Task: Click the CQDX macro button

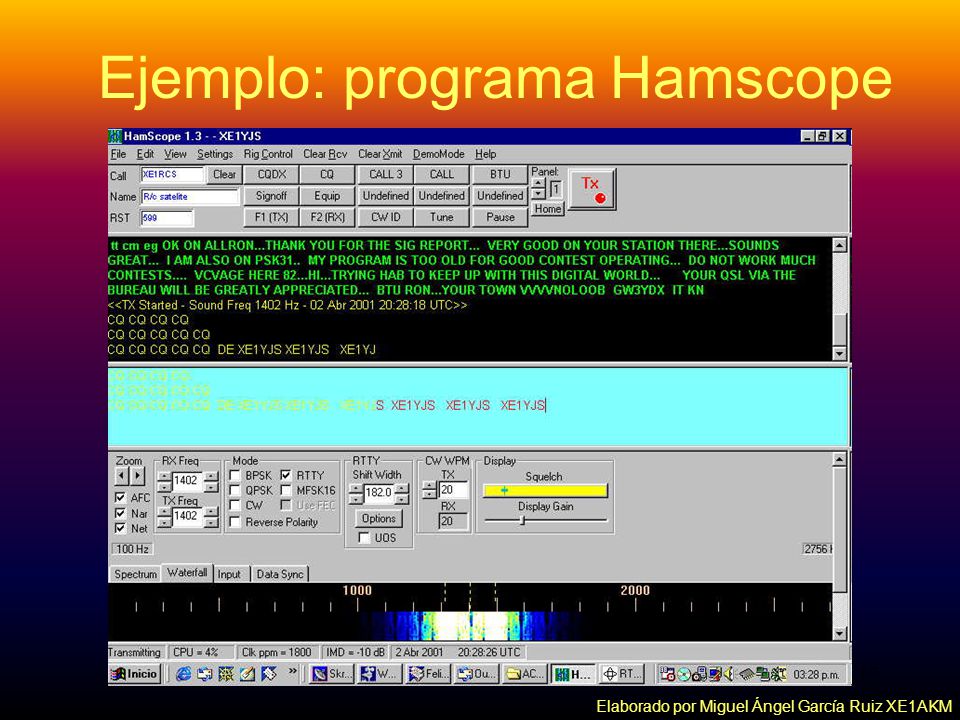Action: point(271,174)
